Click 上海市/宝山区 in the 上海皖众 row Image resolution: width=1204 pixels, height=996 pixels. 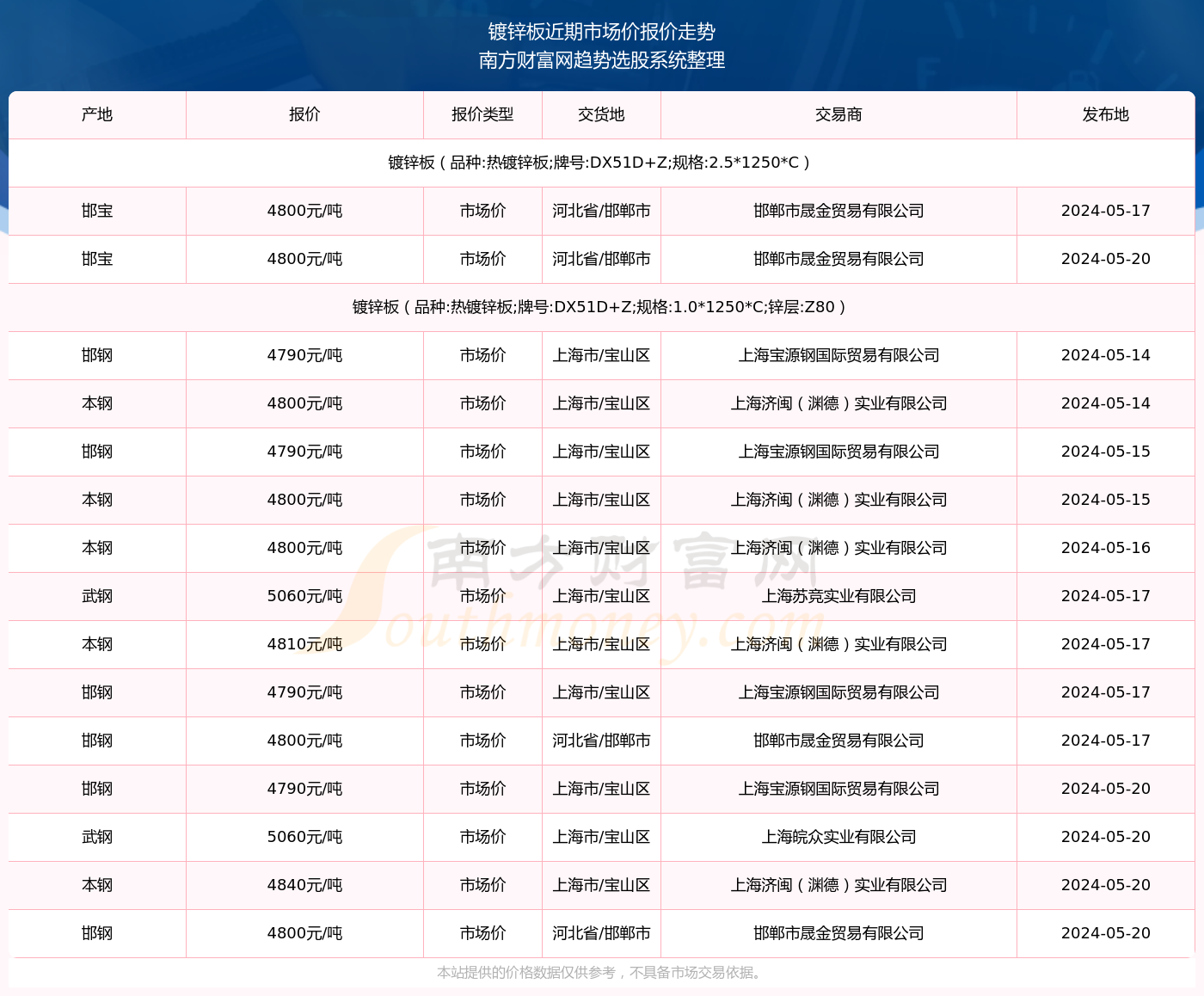(x=601, y=837)
